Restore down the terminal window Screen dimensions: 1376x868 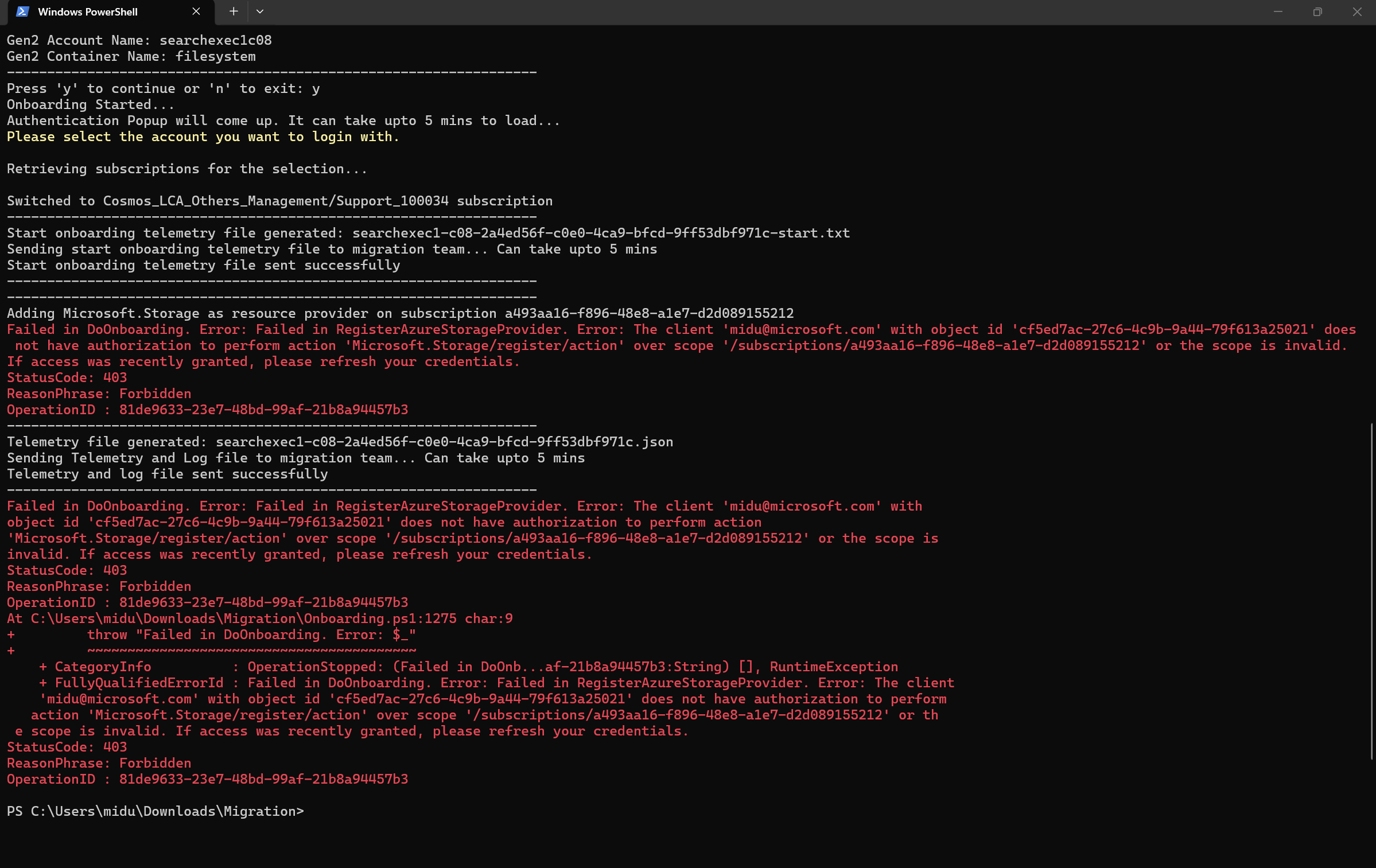click(1317, 11)
